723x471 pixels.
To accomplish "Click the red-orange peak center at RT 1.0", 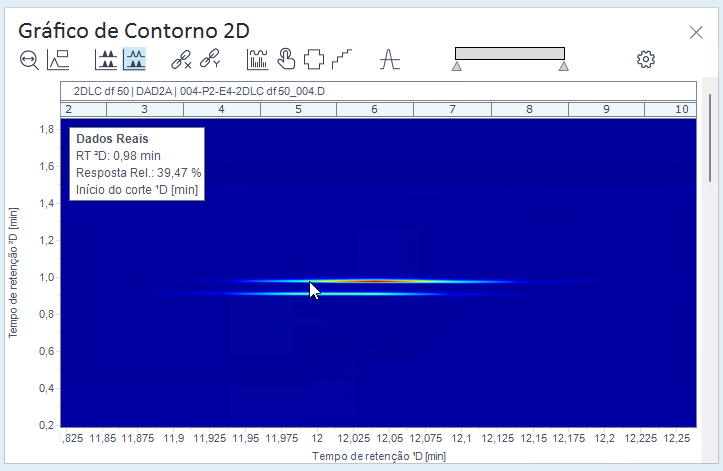I will [x=376, y=281].
